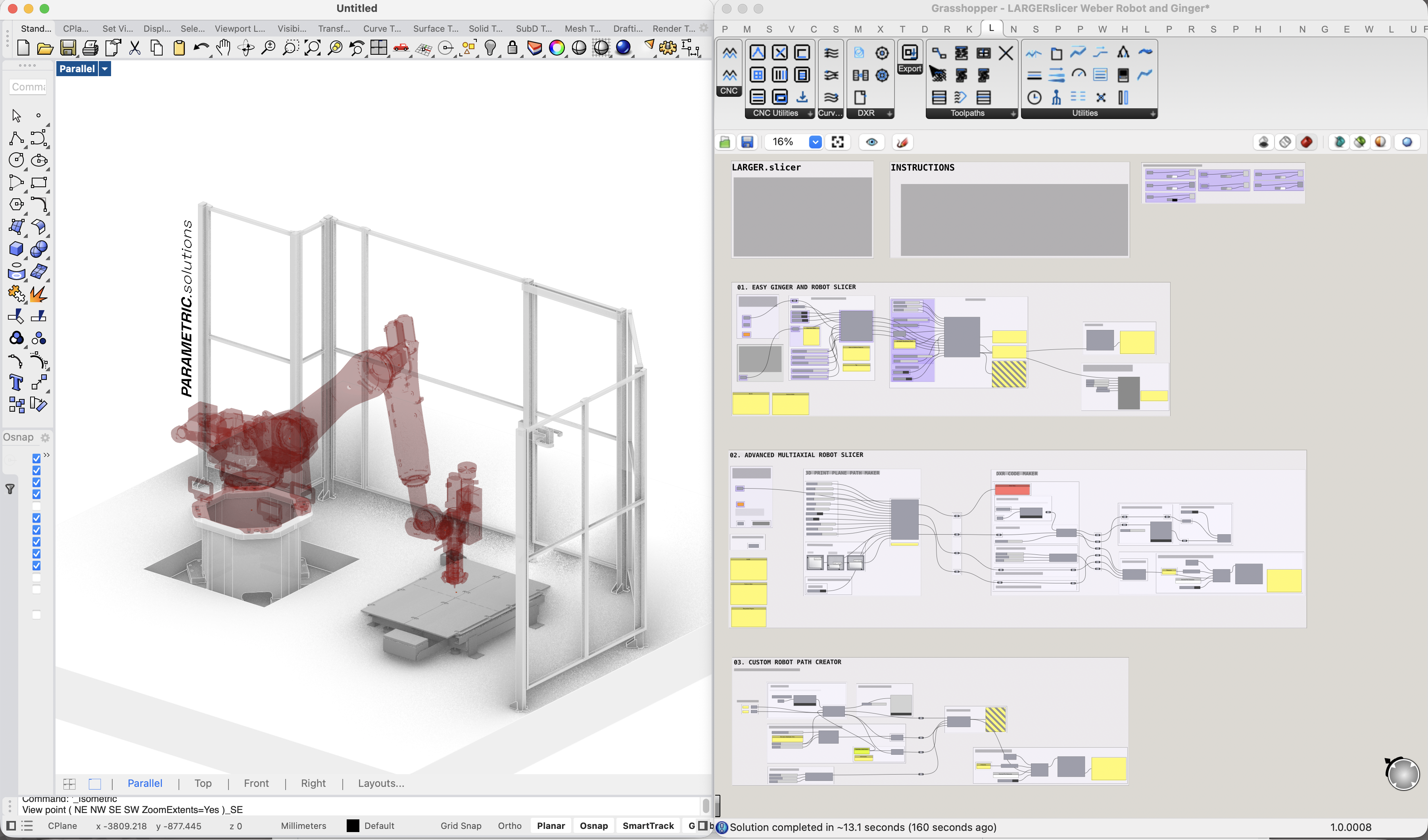Create a new Rhino document
Screen dimensions: 1428x840
click(23, 49)
